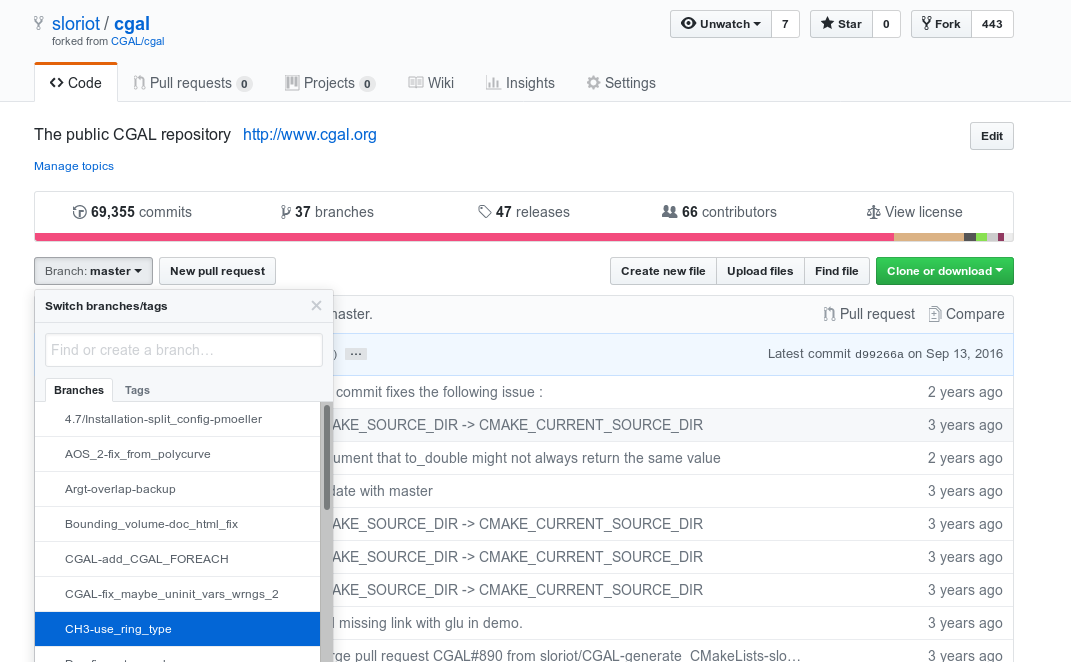This screenshot has height=662, width=1071.
Task: View the 37 branches link
Action: 327,212
